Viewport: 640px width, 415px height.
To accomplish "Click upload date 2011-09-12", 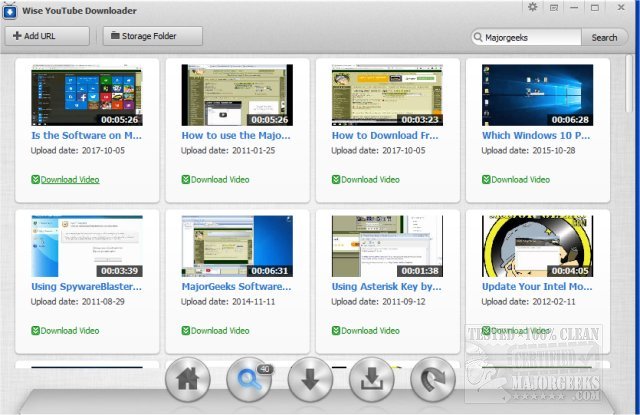I will (x=404, y=302).
